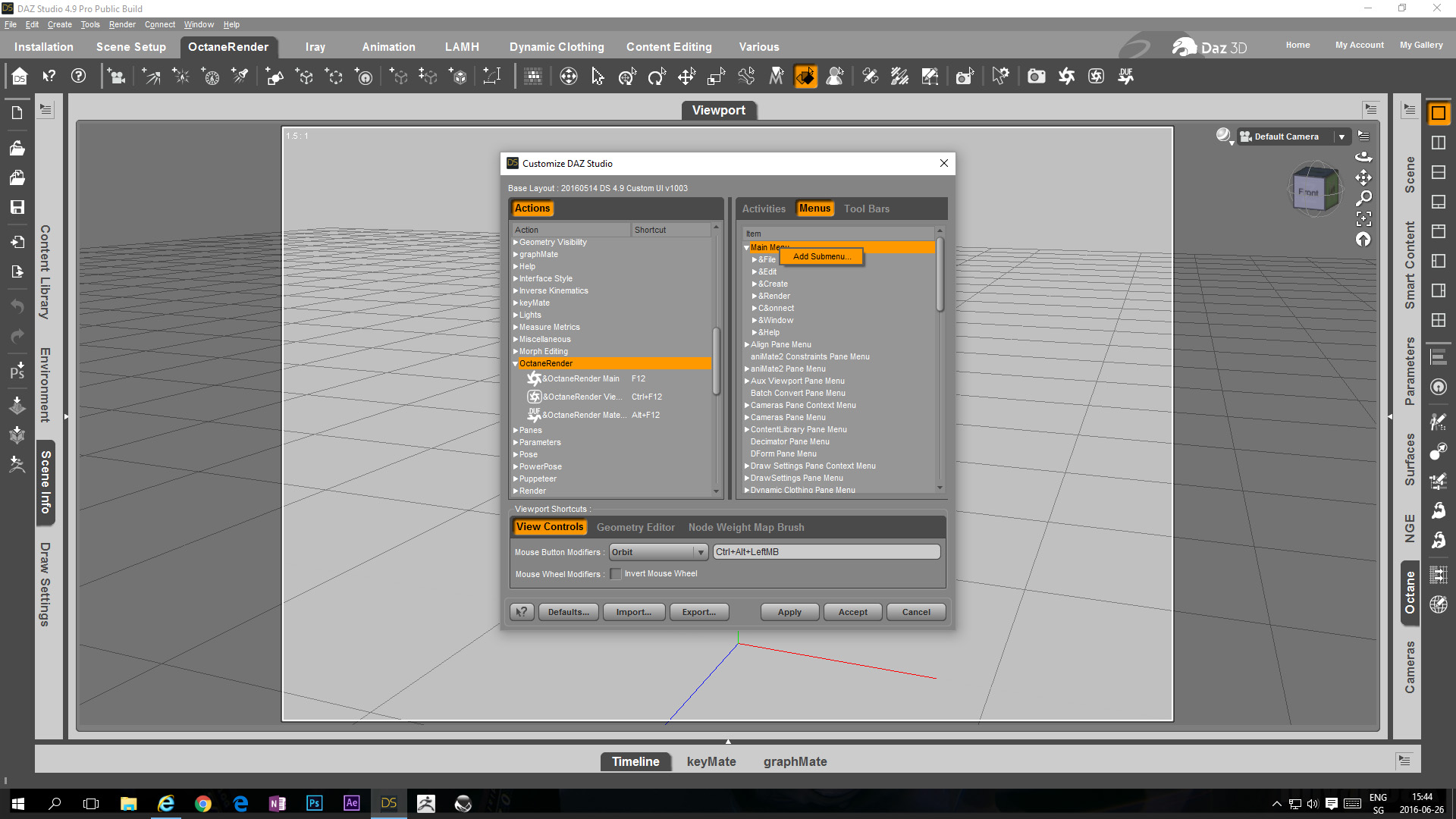Screen dimensions: 1456x819
Task: Expand the &Render menu tree item
Action: click(x=755, y=297)
